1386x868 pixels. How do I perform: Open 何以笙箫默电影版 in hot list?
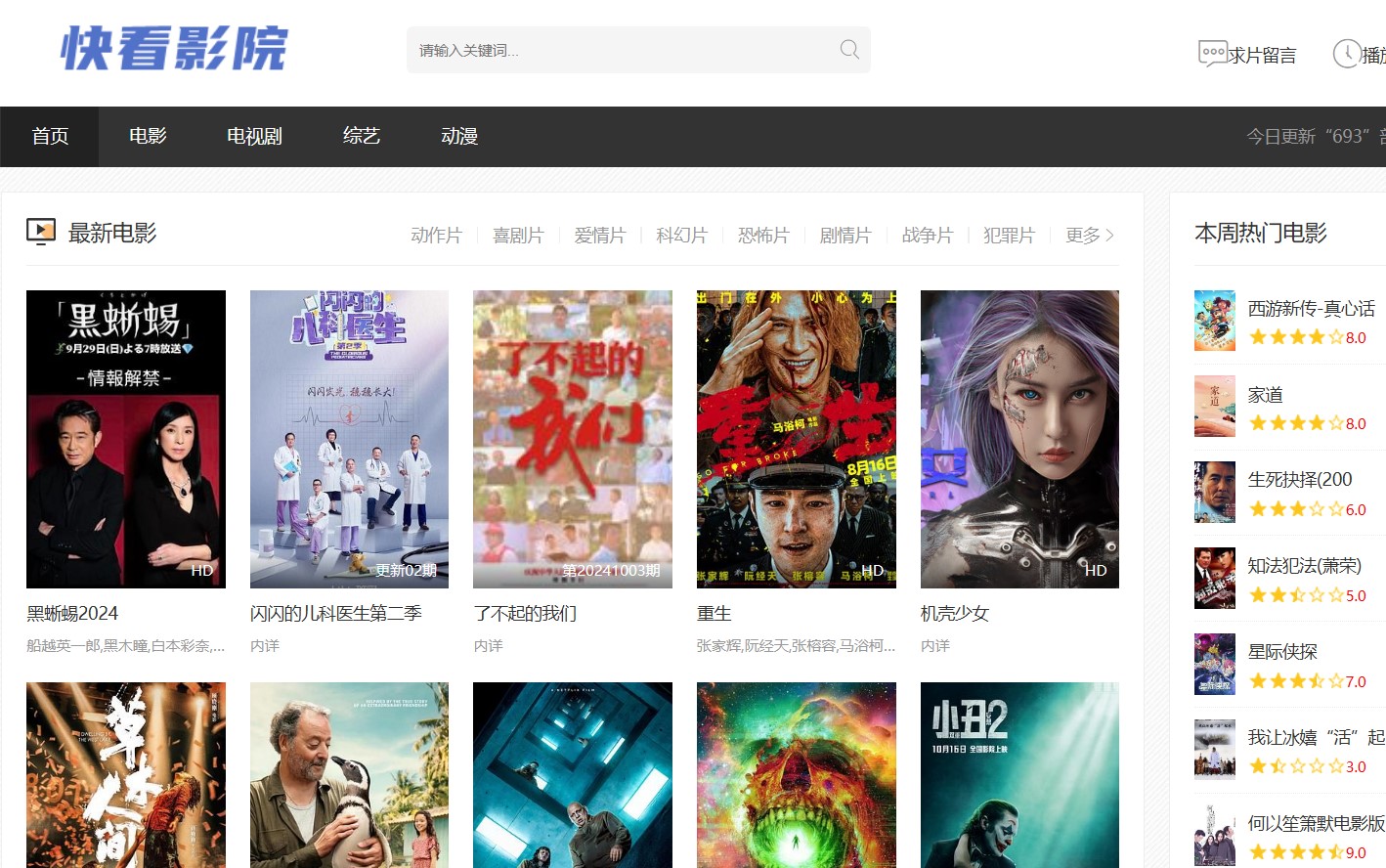tap(1317, 823)
